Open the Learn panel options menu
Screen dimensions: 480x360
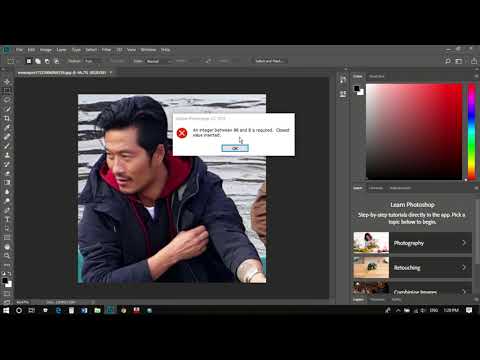click(477, 188)
